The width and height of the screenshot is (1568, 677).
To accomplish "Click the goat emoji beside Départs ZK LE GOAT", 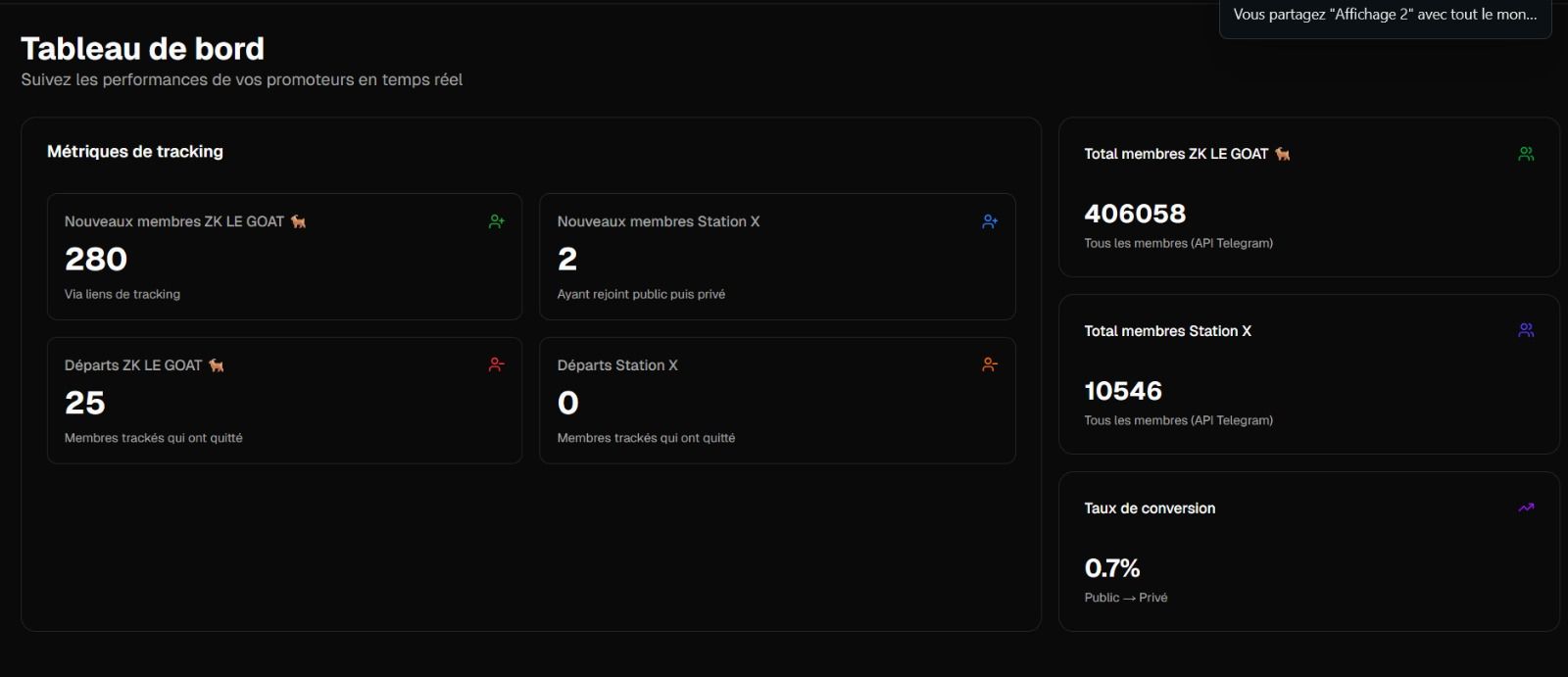I will pos(217,365).
